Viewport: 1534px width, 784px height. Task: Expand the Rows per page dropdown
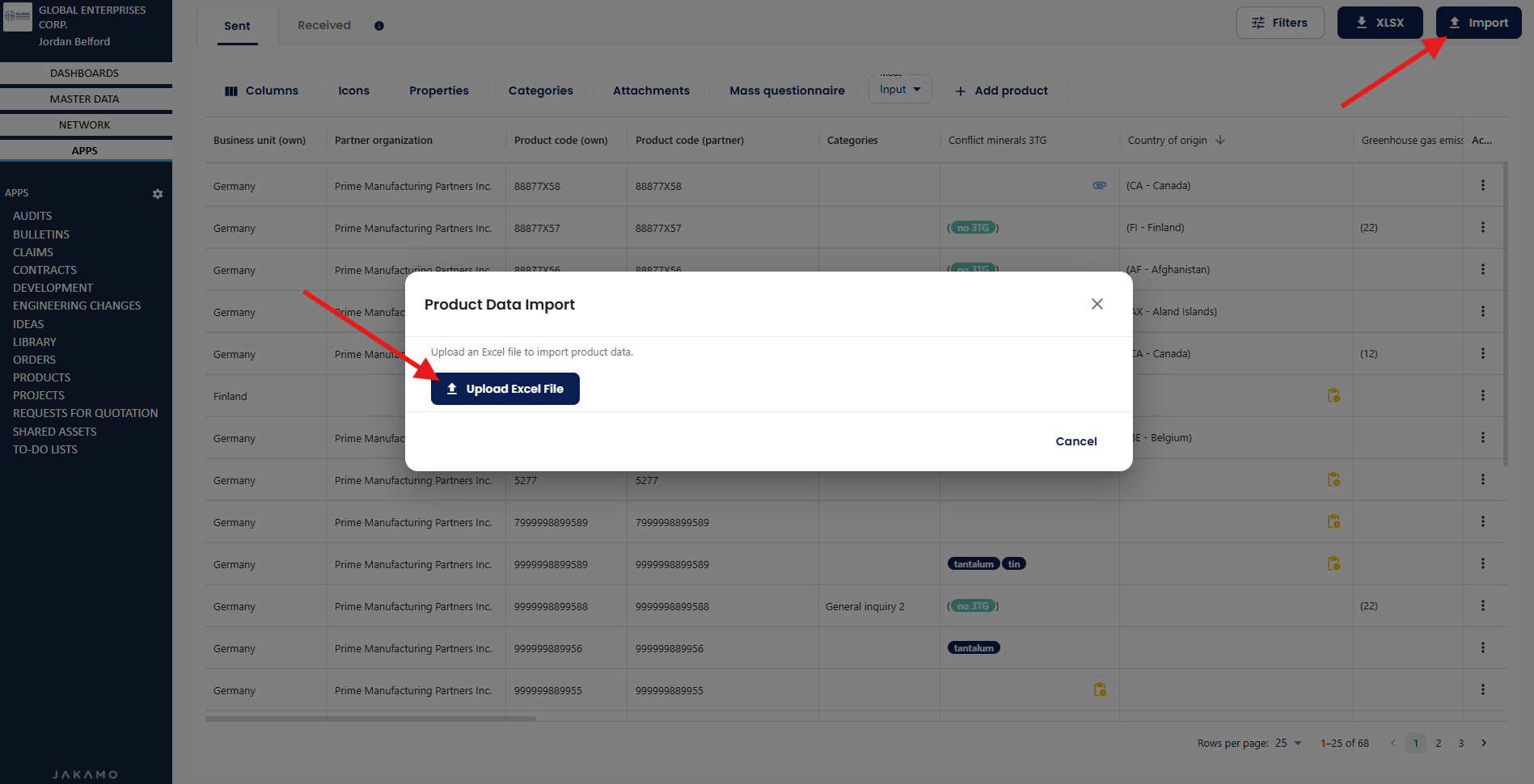point(1289,743)
